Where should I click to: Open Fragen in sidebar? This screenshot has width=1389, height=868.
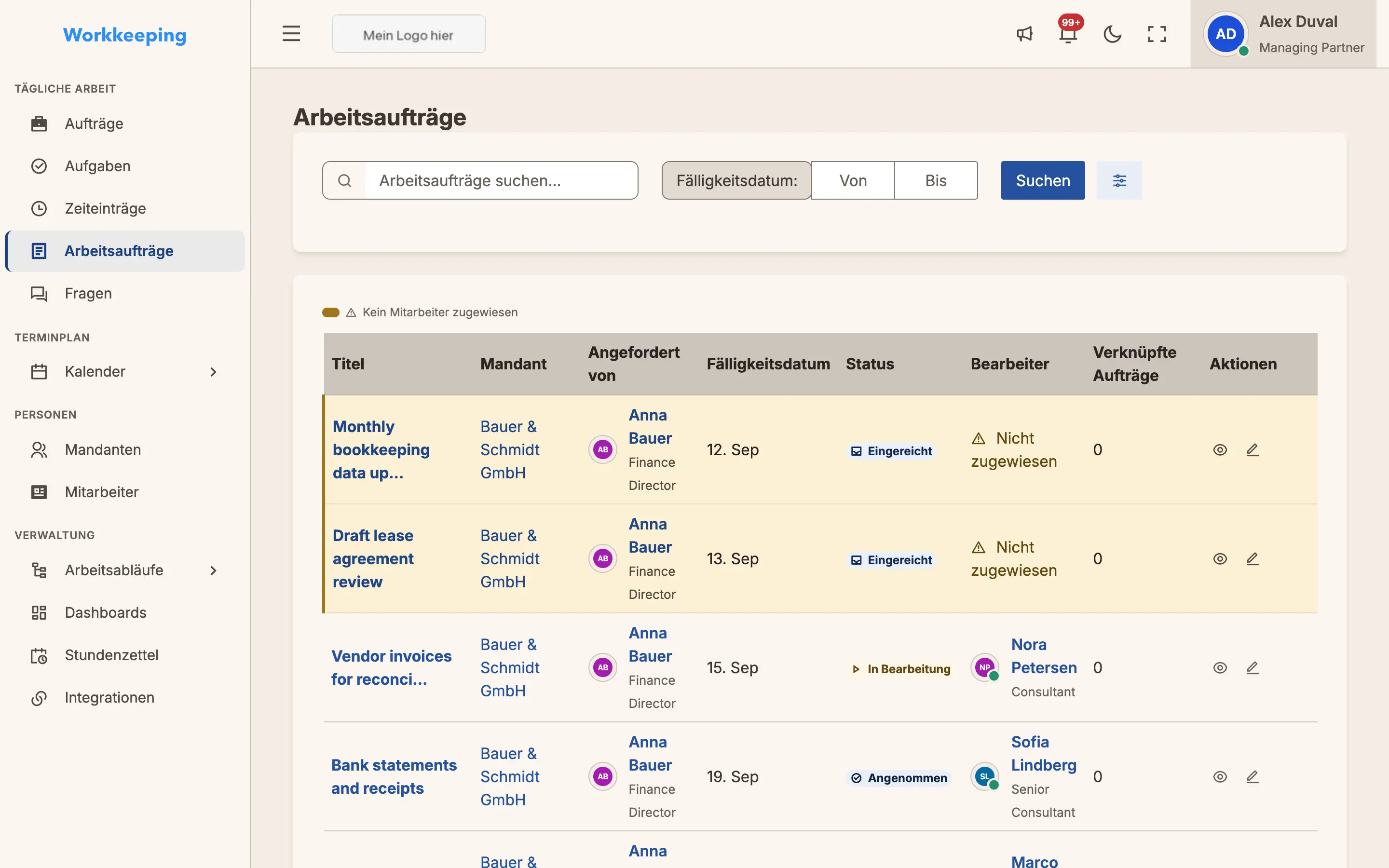(x=125, y=293)
